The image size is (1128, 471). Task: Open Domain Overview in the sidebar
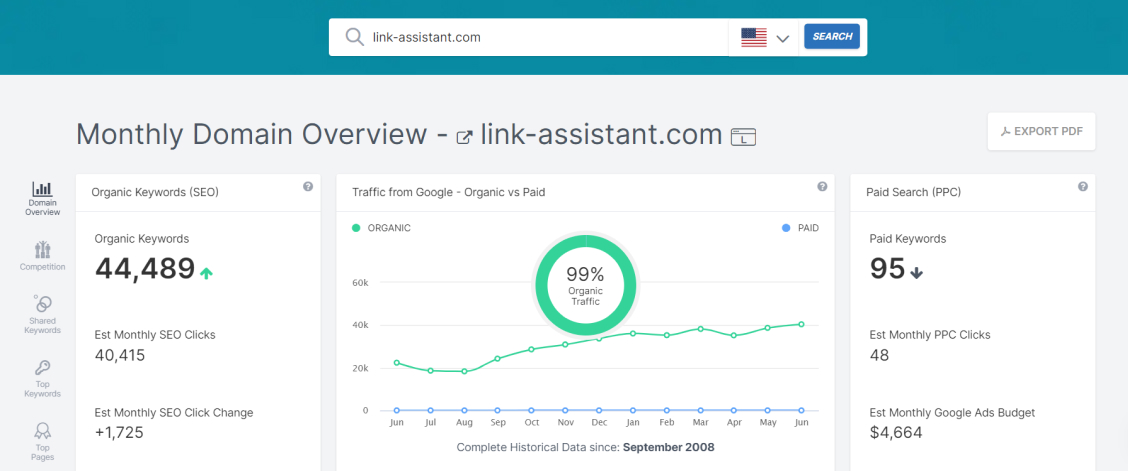point(42,198)
